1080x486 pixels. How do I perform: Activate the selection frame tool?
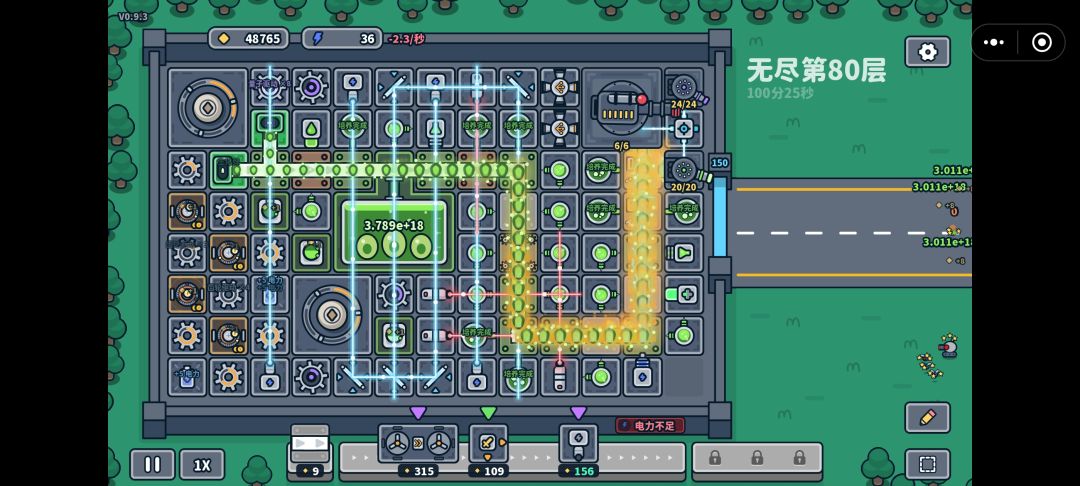pyautogui.click(x=927, y=464)
